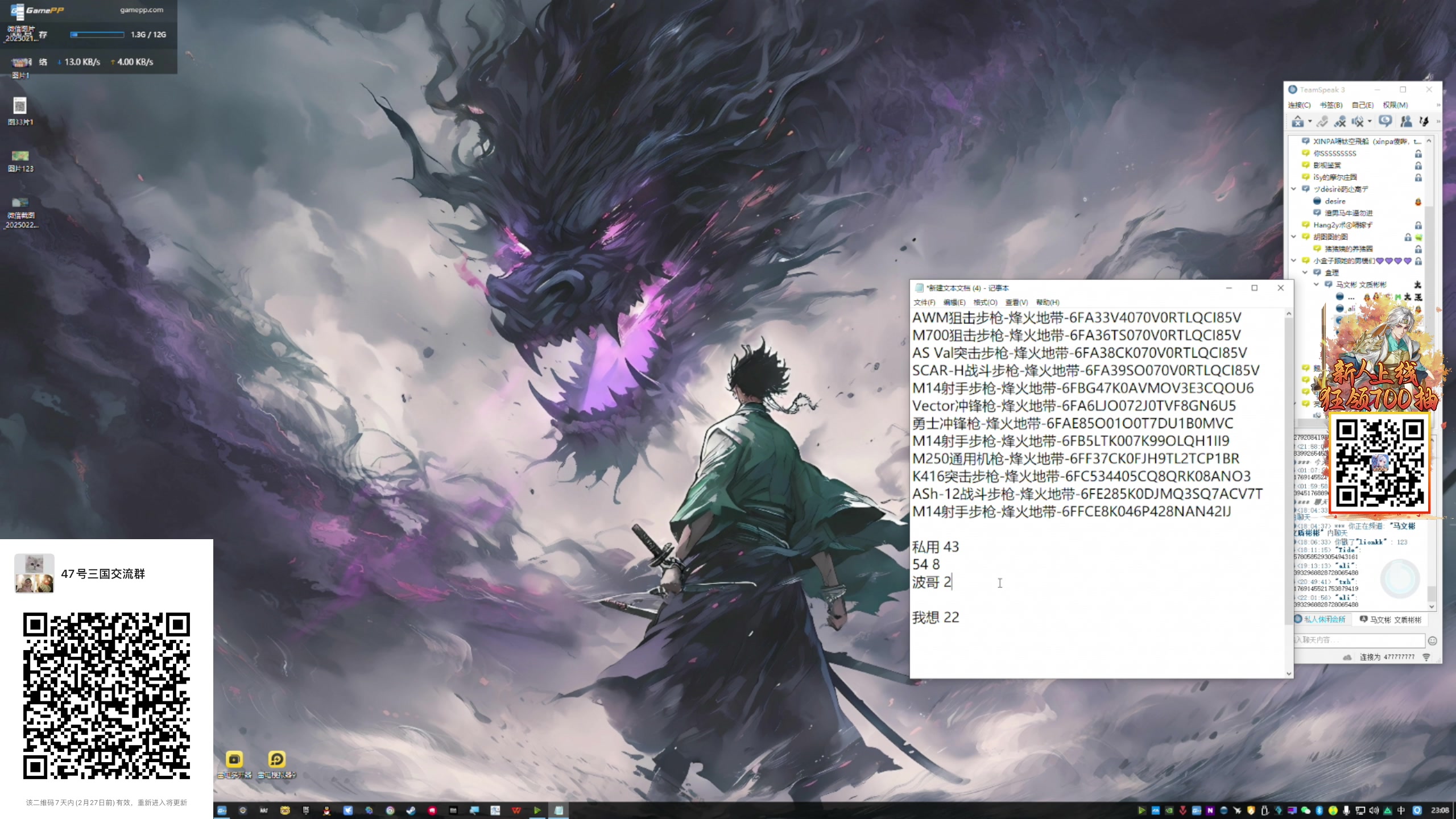The height and width of the screenshot is (819, 1456).
Task: Select the 渣男马牛逼勿进 channel
Action: point(1349,213)
